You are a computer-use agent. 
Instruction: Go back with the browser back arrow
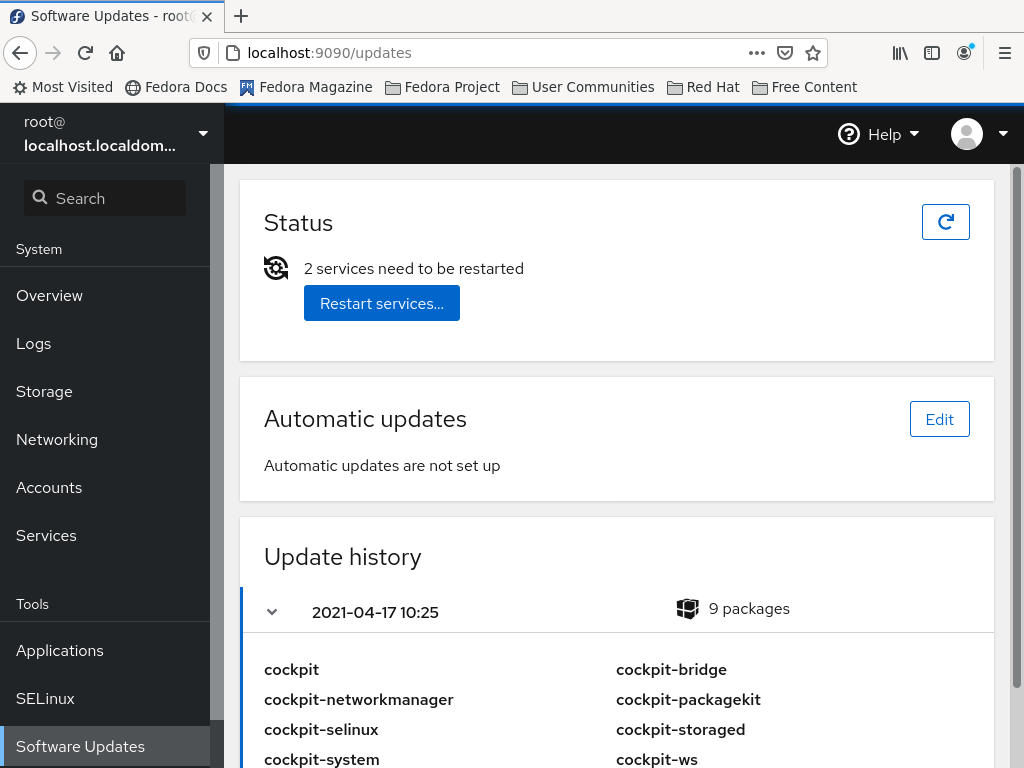point(20,53)
